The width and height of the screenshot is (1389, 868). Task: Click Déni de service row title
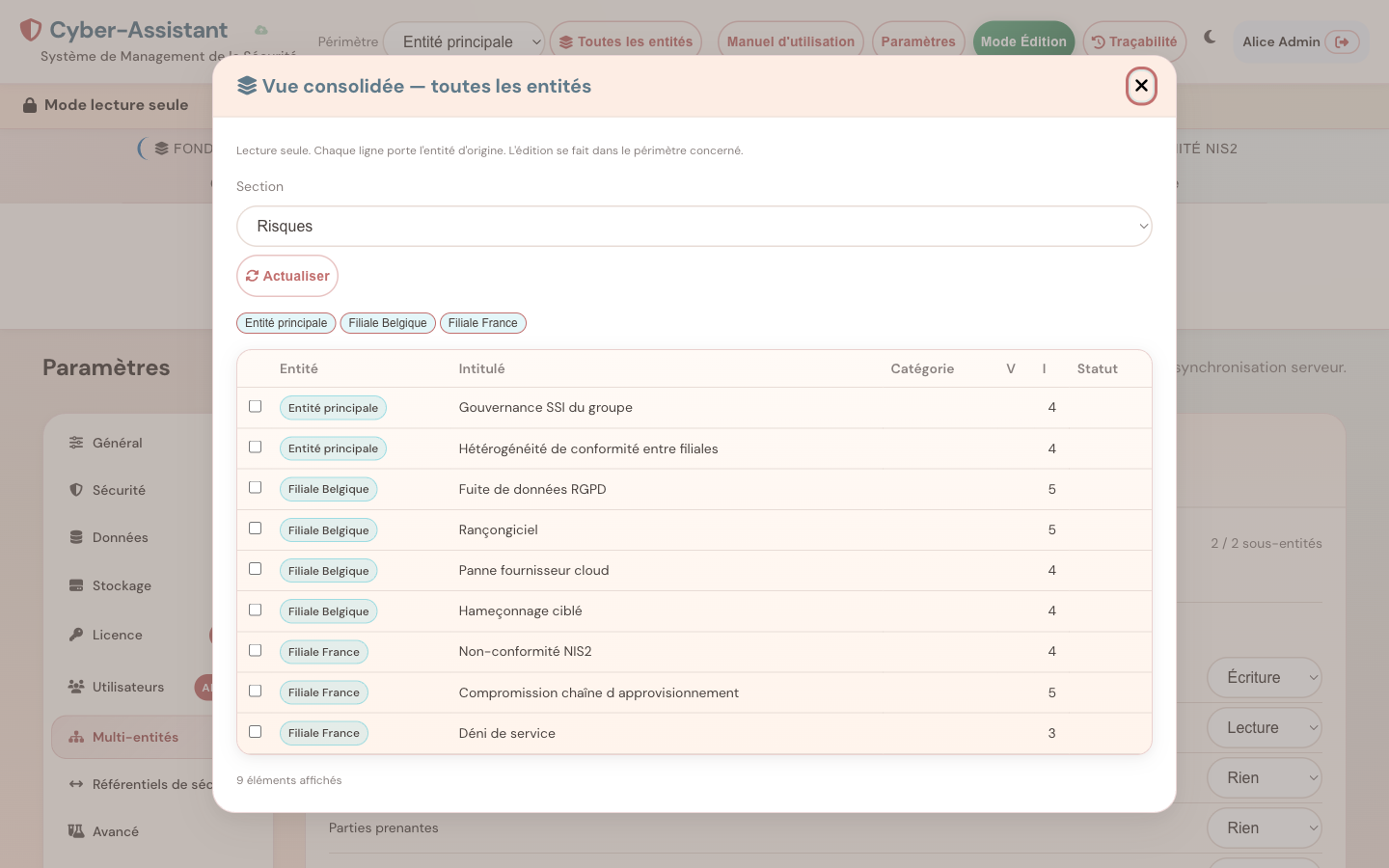(507, 733)
